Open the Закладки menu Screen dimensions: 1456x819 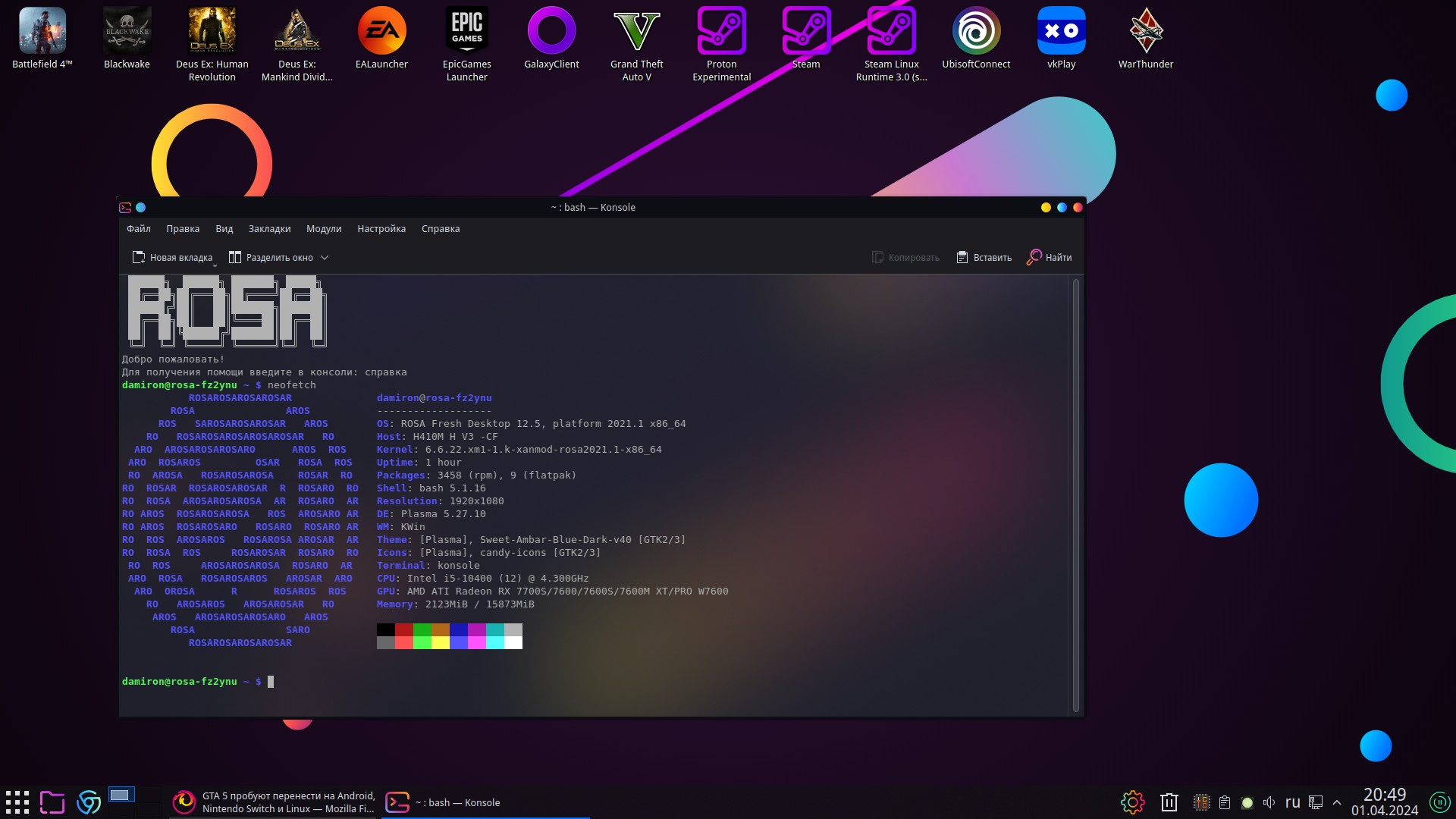coord(270,229)
